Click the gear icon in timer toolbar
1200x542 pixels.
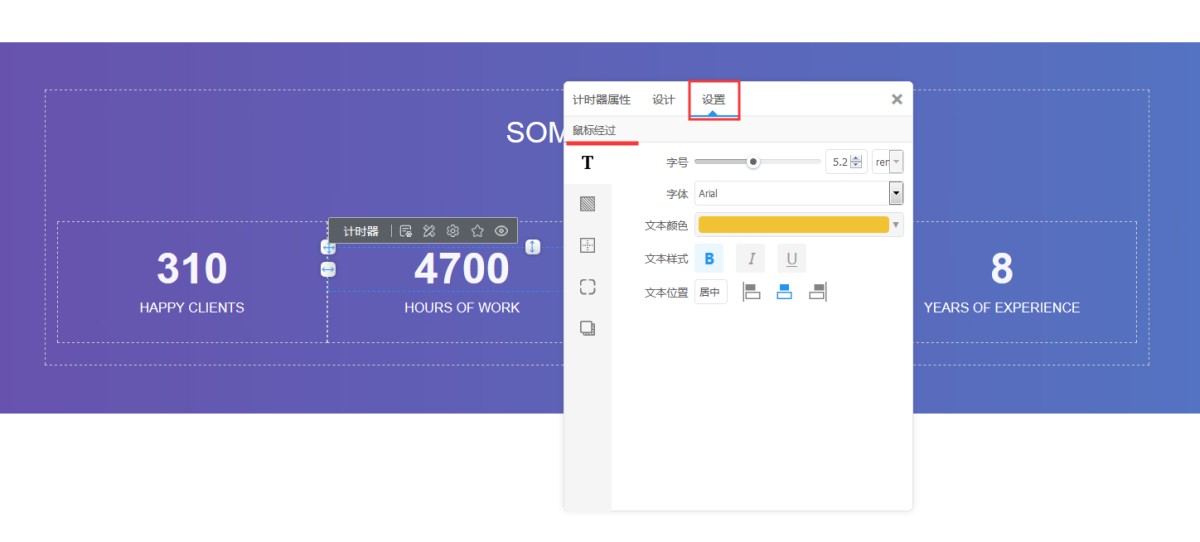453,231
